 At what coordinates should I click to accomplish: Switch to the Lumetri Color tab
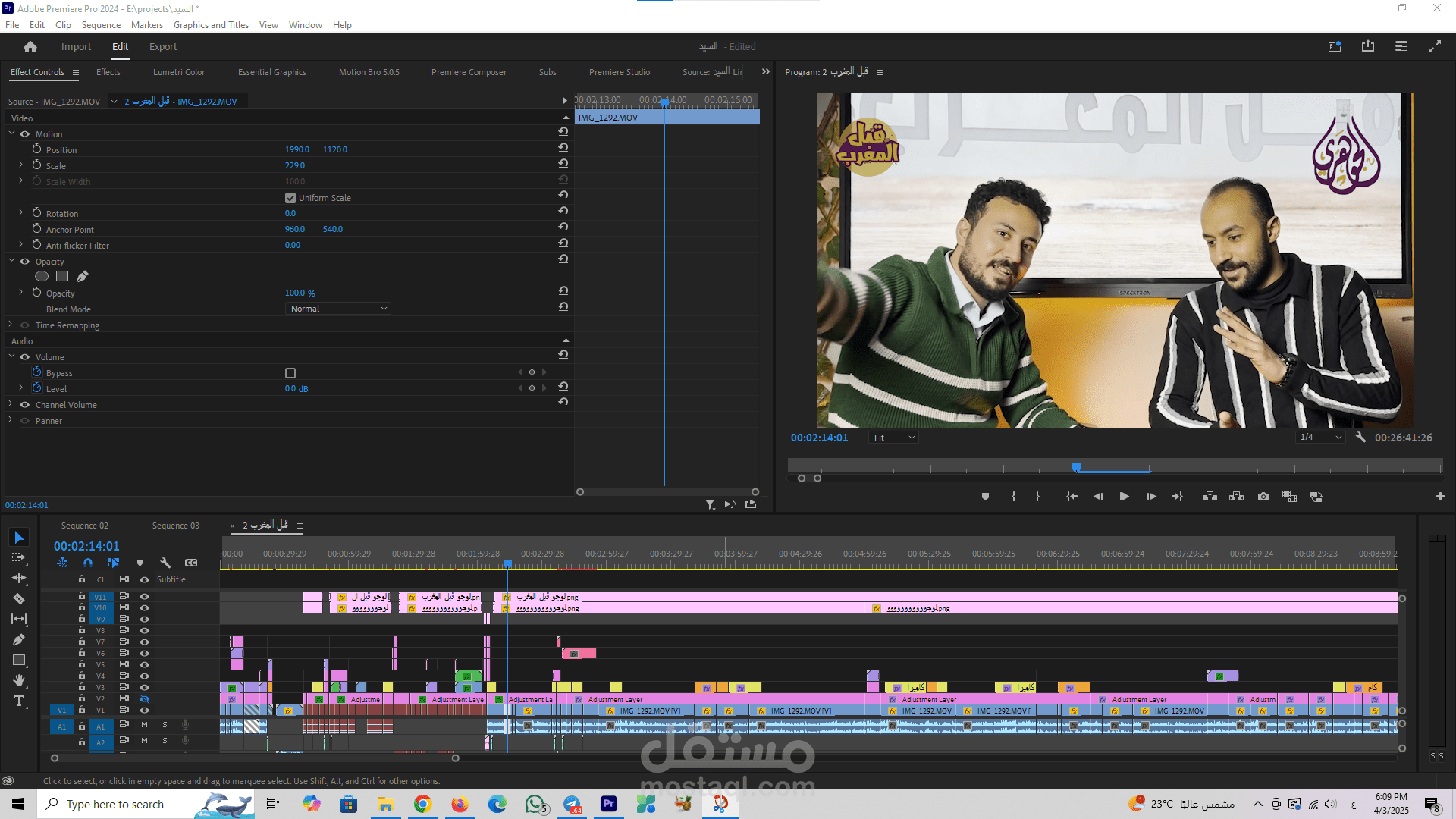click(178, 72)
